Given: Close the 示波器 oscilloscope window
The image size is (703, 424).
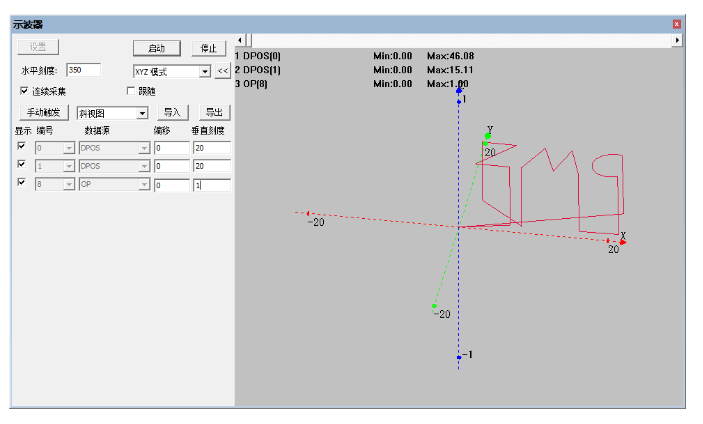Looking at the screenshot, I should tap(677, 24).
